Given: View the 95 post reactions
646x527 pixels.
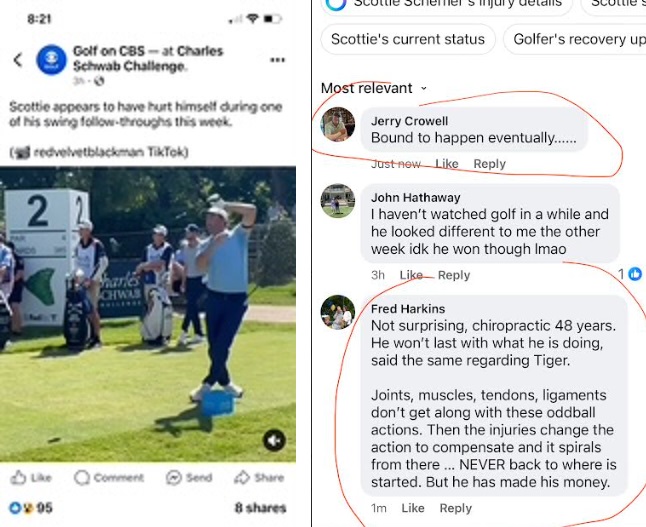Looking at the screenshot, I should point(31,508).
